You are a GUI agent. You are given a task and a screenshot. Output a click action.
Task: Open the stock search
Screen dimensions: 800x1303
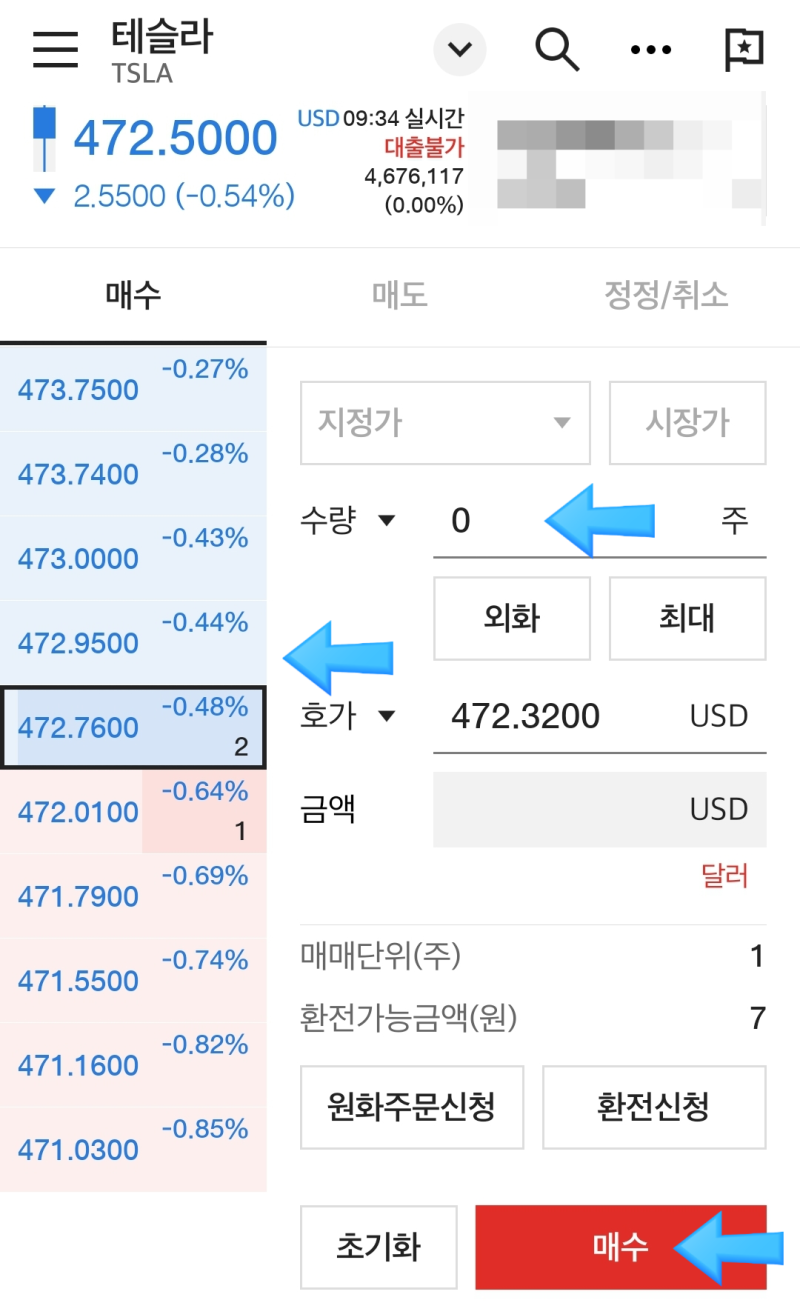[x=557, y=50]
